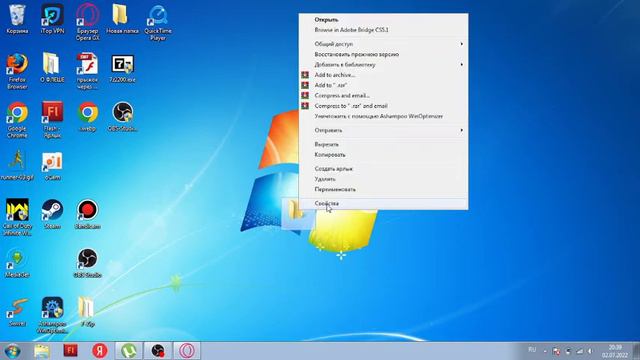The height and width of the screenshot is (360, 640).
Task: Choose Свойства in the context menu
Action: 383,203
